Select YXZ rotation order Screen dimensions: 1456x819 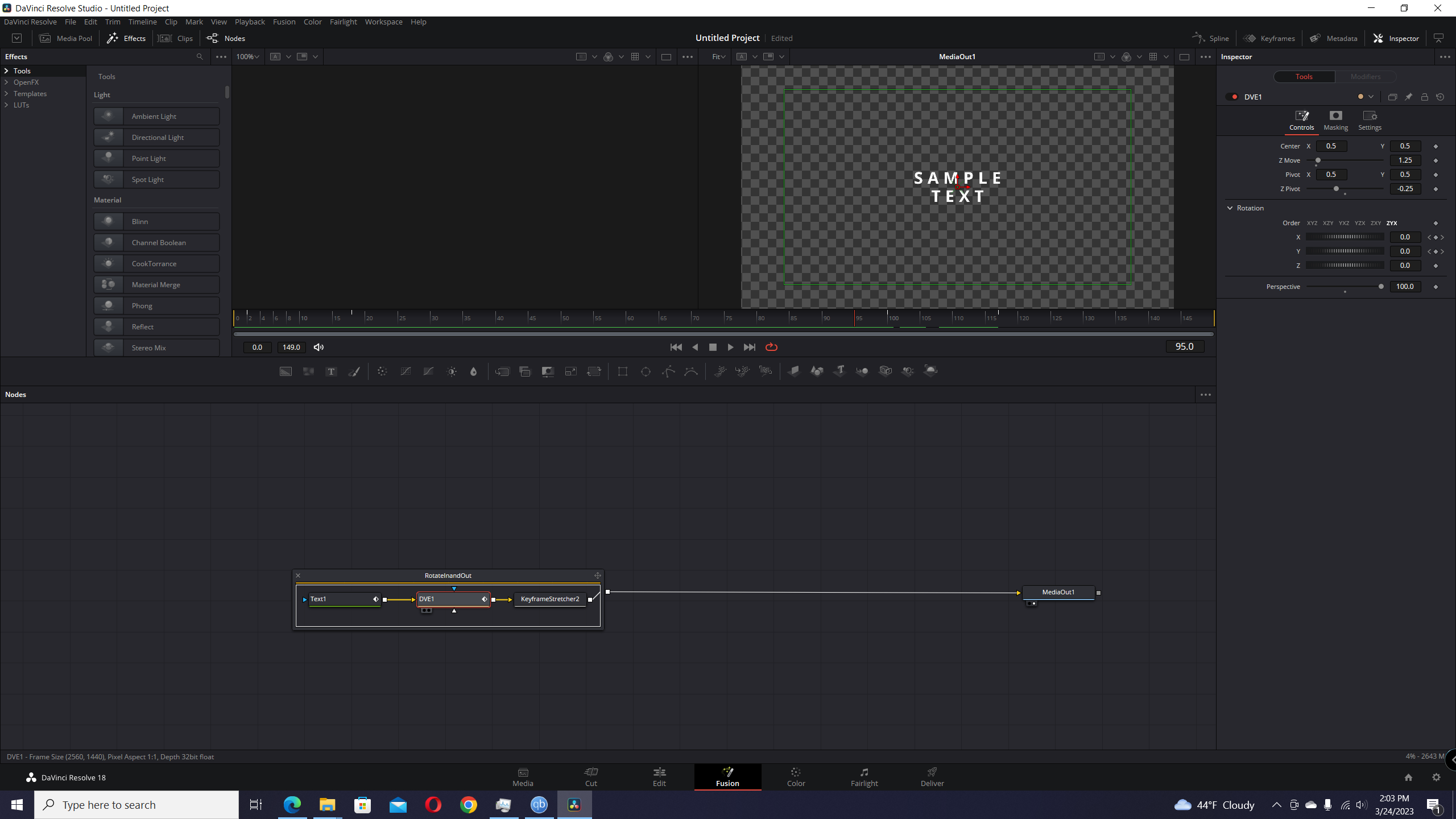click(1343, 223)
